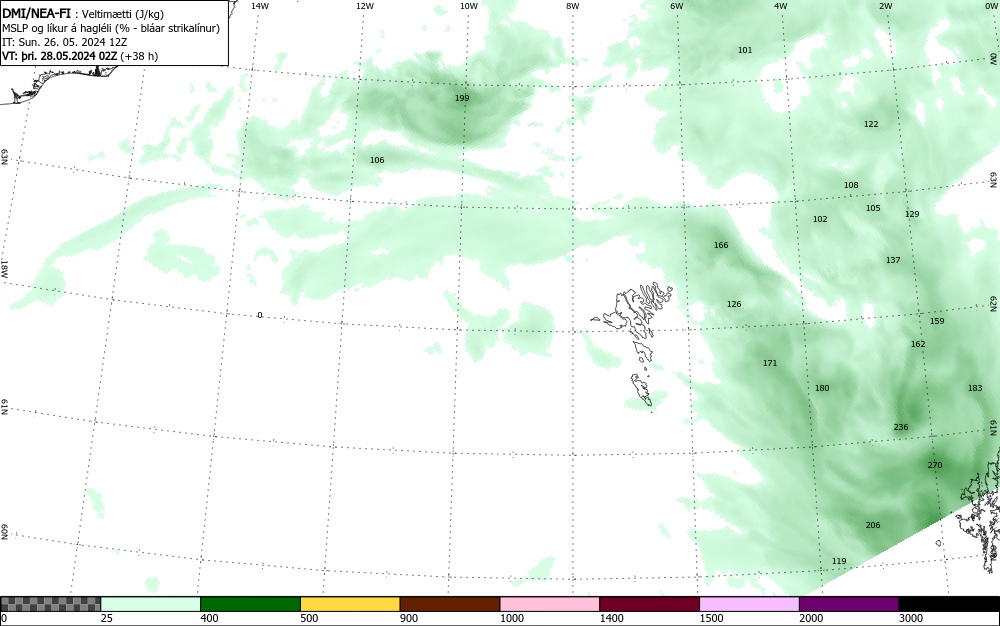Click the value 122 on the map
Viewport: 1000px width, 626px height.
pyautogui.click(x=871, y=124)
